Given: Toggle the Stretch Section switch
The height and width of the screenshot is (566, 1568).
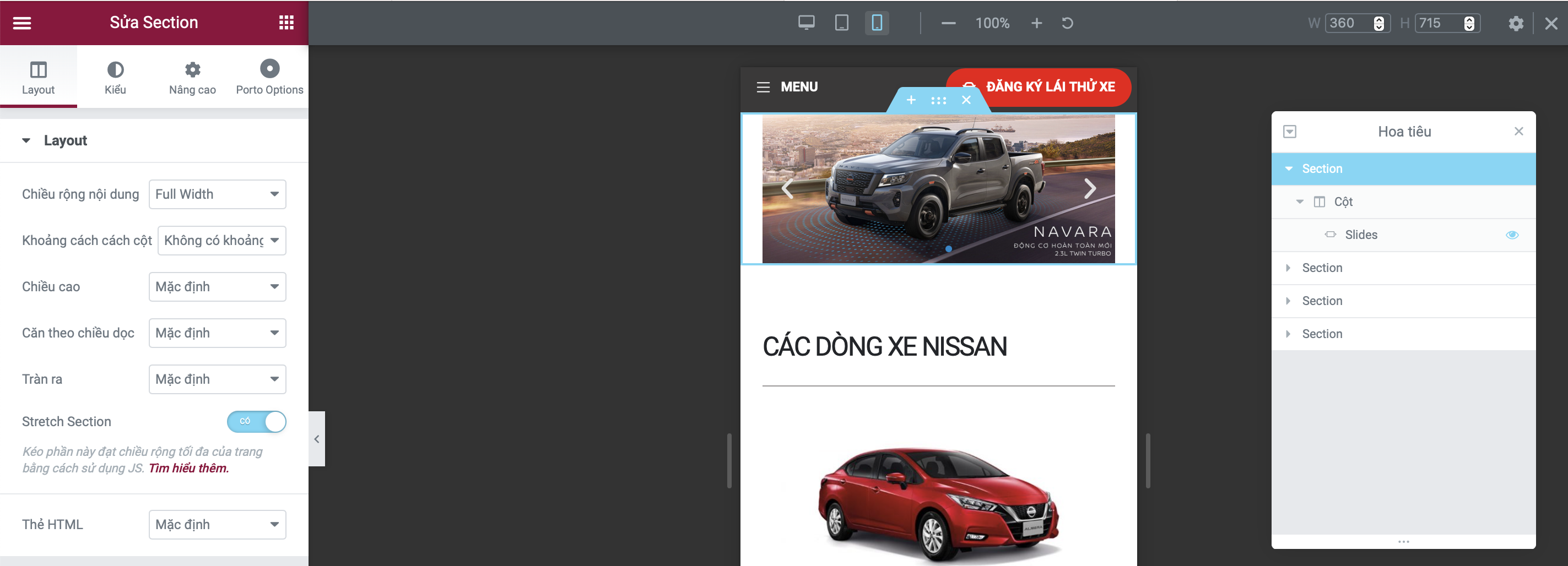Looking at the screenshot, I should 256,422.
